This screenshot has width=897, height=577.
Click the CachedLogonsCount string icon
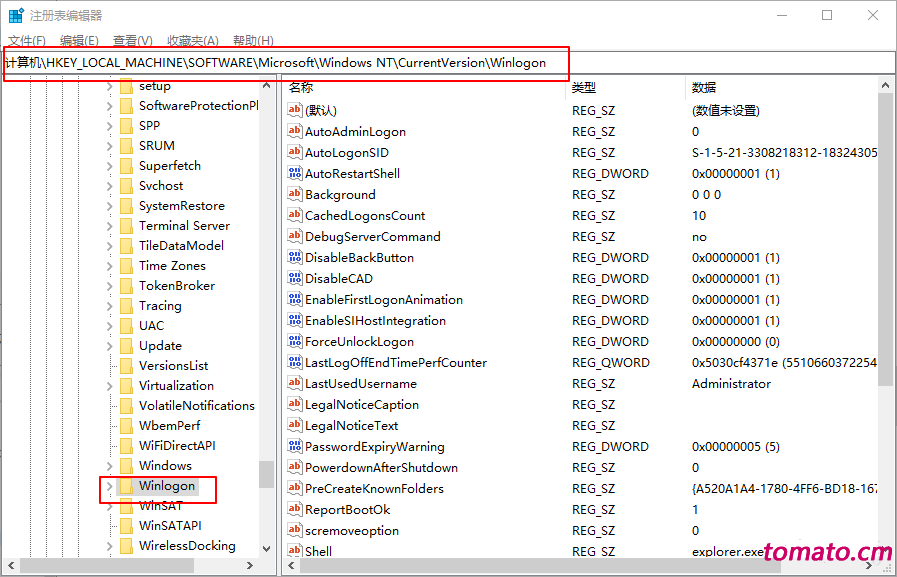click(295, 215)
